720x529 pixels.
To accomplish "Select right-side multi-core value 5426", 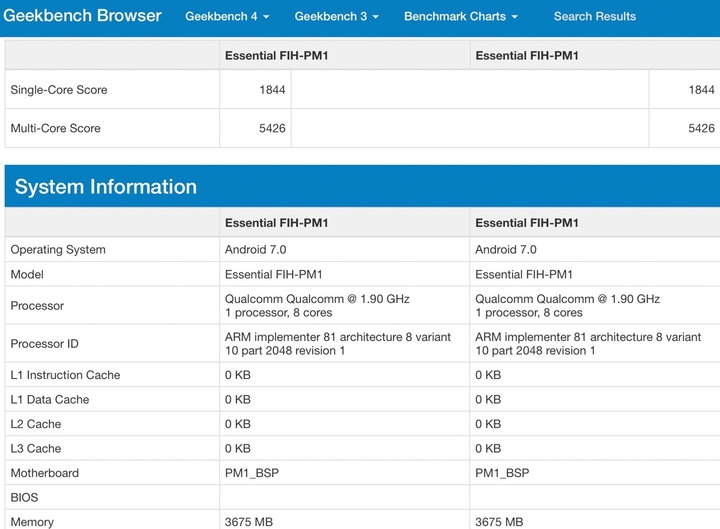I will pyautogui.click(x=702, y=128).
